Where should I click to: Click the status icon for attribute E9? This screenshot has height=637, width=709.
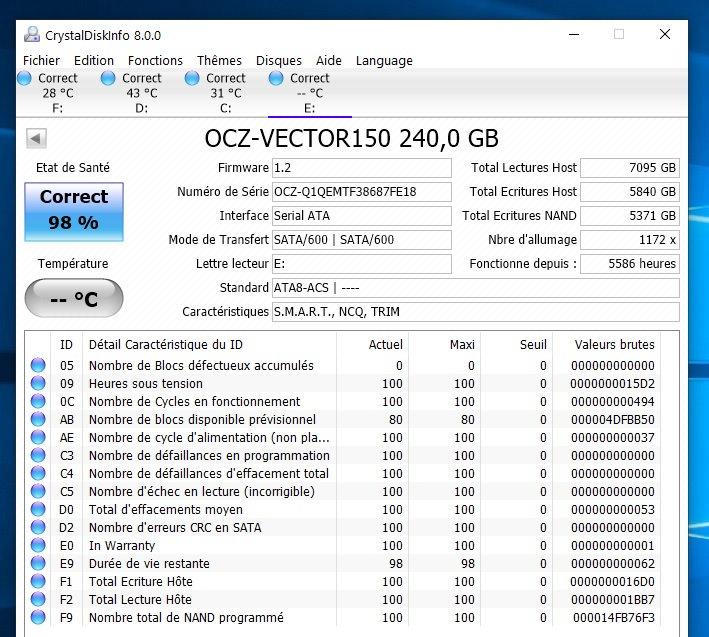38,563
